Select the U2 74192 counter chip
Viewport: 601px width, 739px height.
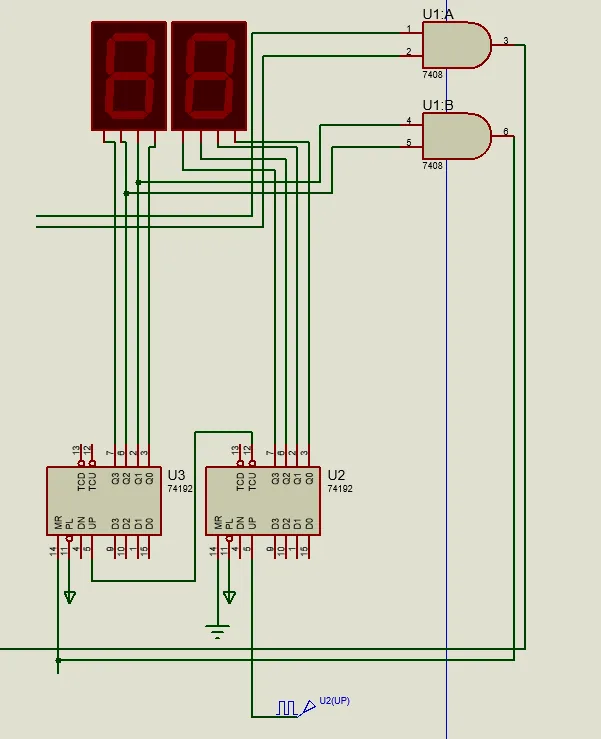point(263,501)
